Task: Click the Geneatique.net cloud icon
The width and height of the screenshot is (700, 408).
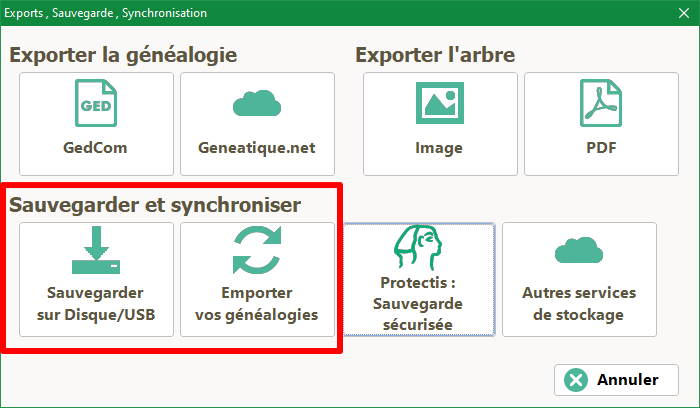Action: point(257,103)
